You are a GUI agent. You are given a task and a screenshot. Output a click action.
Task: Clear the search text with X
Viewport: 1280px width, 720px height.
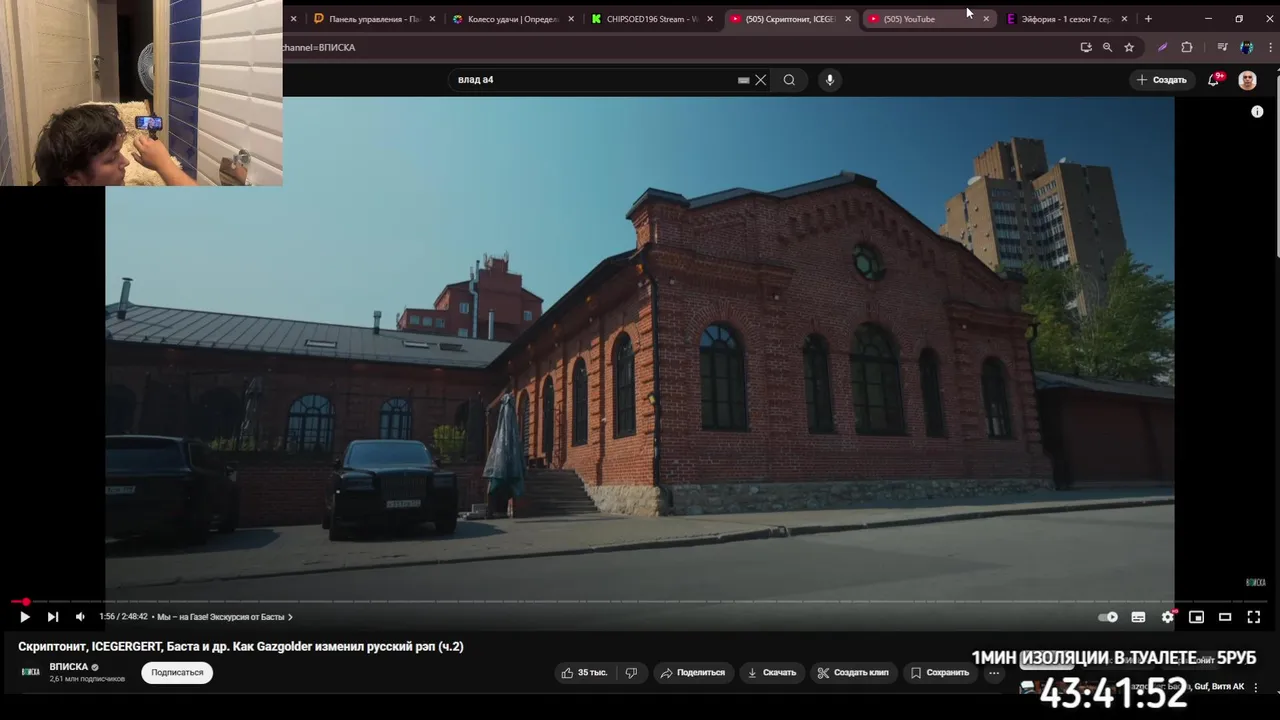click(x=761, y=80)
